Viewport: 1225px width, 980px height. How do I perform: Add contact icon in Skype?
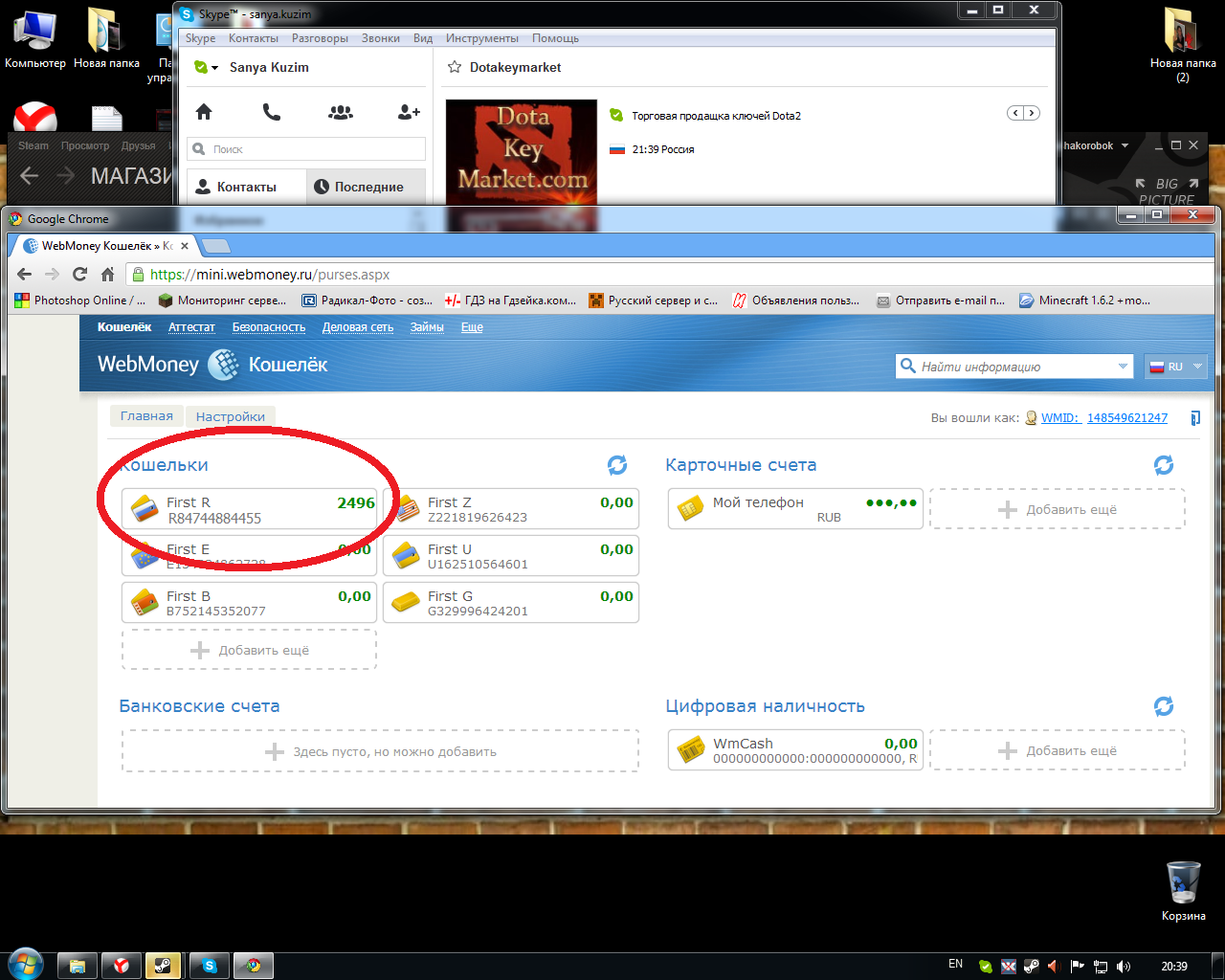pyautogui.click(x=409, y=112)
